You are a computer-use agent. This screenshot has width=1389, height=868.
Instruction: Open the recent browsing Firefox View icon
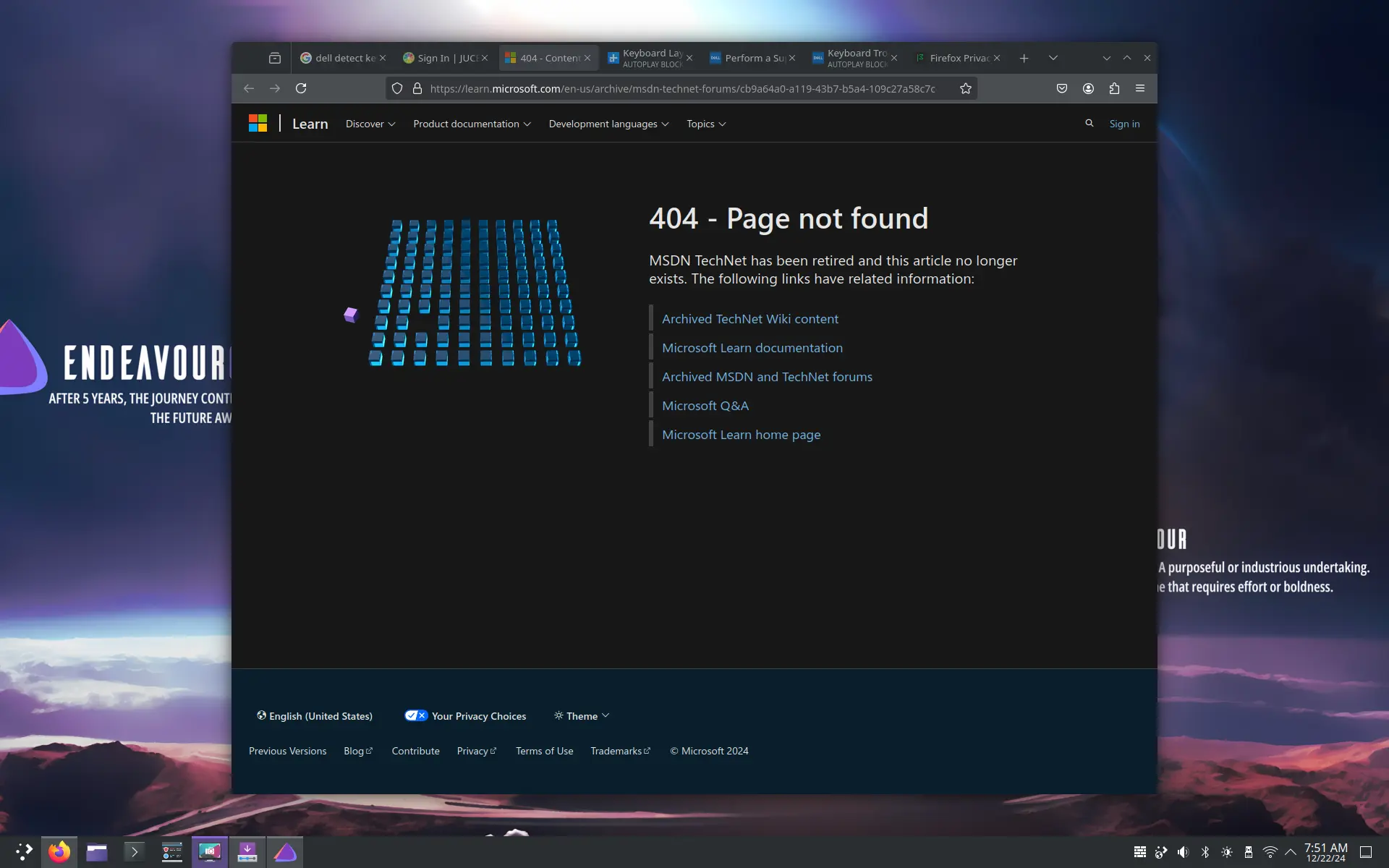coord(275,58)
